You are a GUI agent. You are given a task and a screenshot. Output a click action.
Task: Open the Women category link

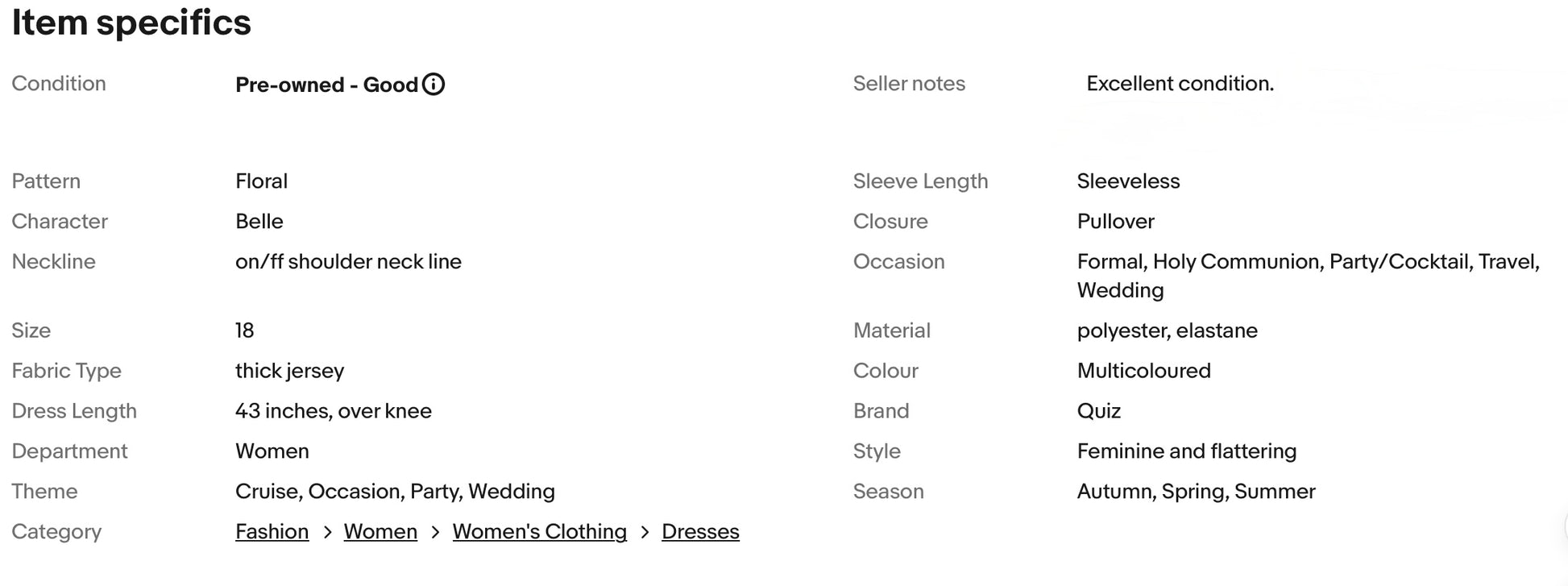click(x=380, y=532)
